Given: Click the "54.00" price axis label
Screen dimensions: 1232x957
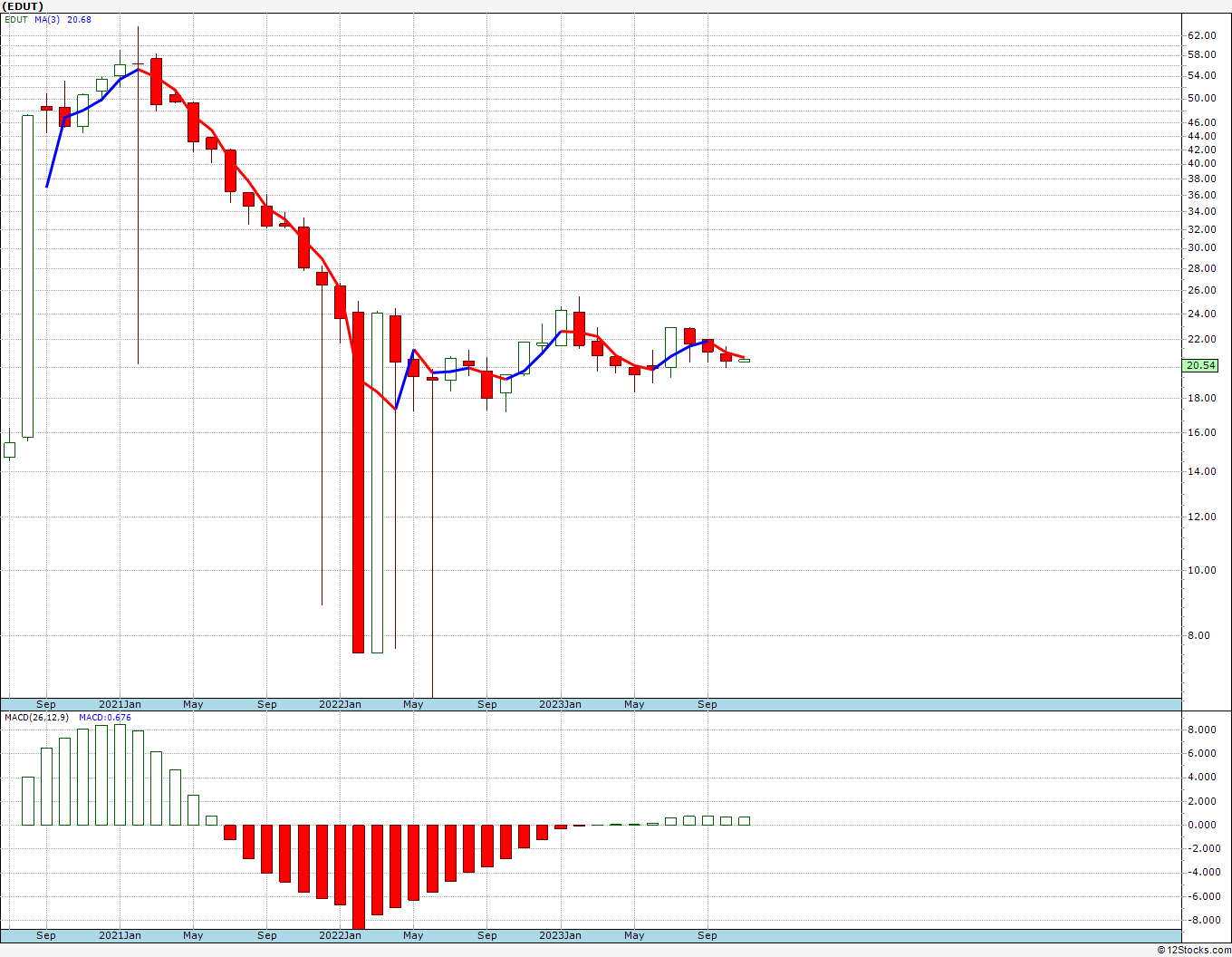Looking at the screenshot, I should [1201, 76].
